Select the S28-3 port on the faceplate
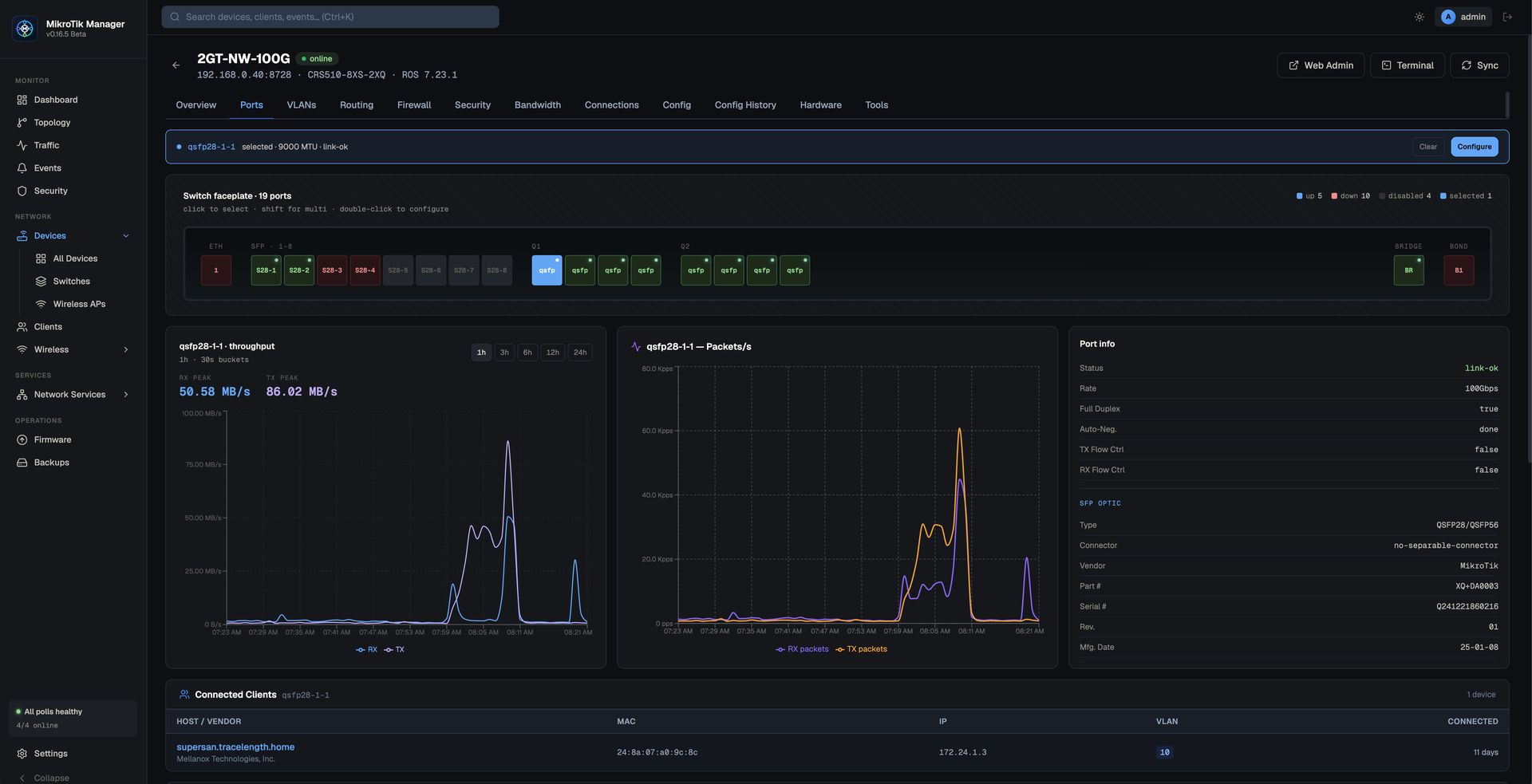The height and width of the screenshot is (784, 1532). pos(332,270)
